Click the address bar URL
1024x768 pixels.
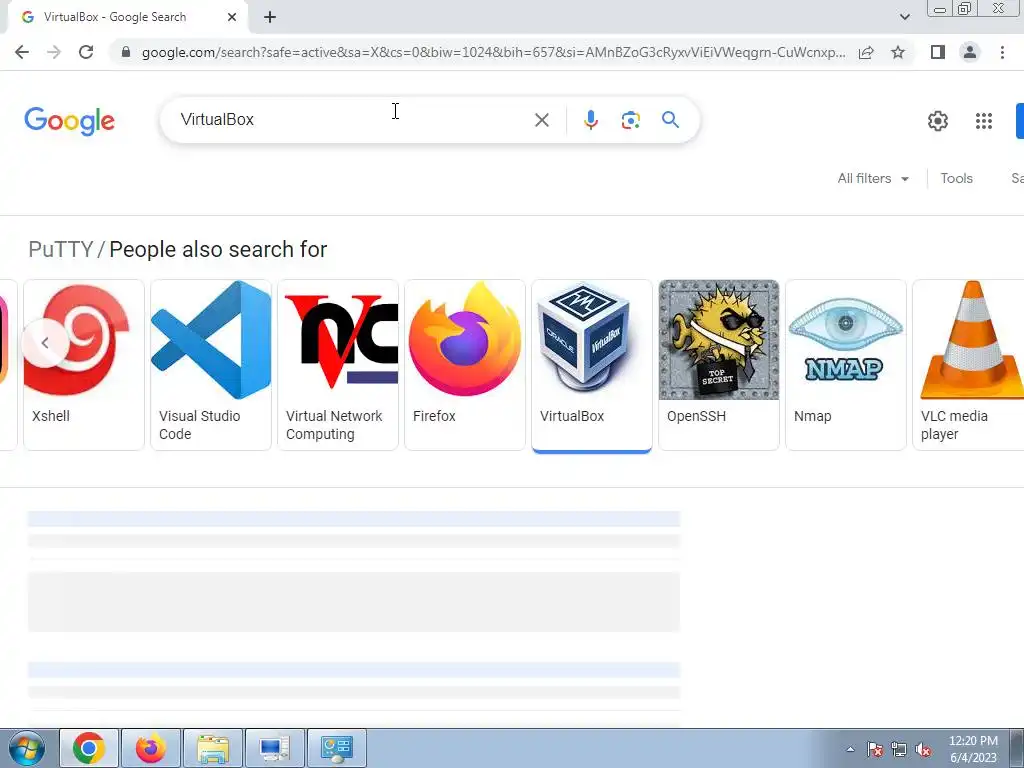(493, 52)
